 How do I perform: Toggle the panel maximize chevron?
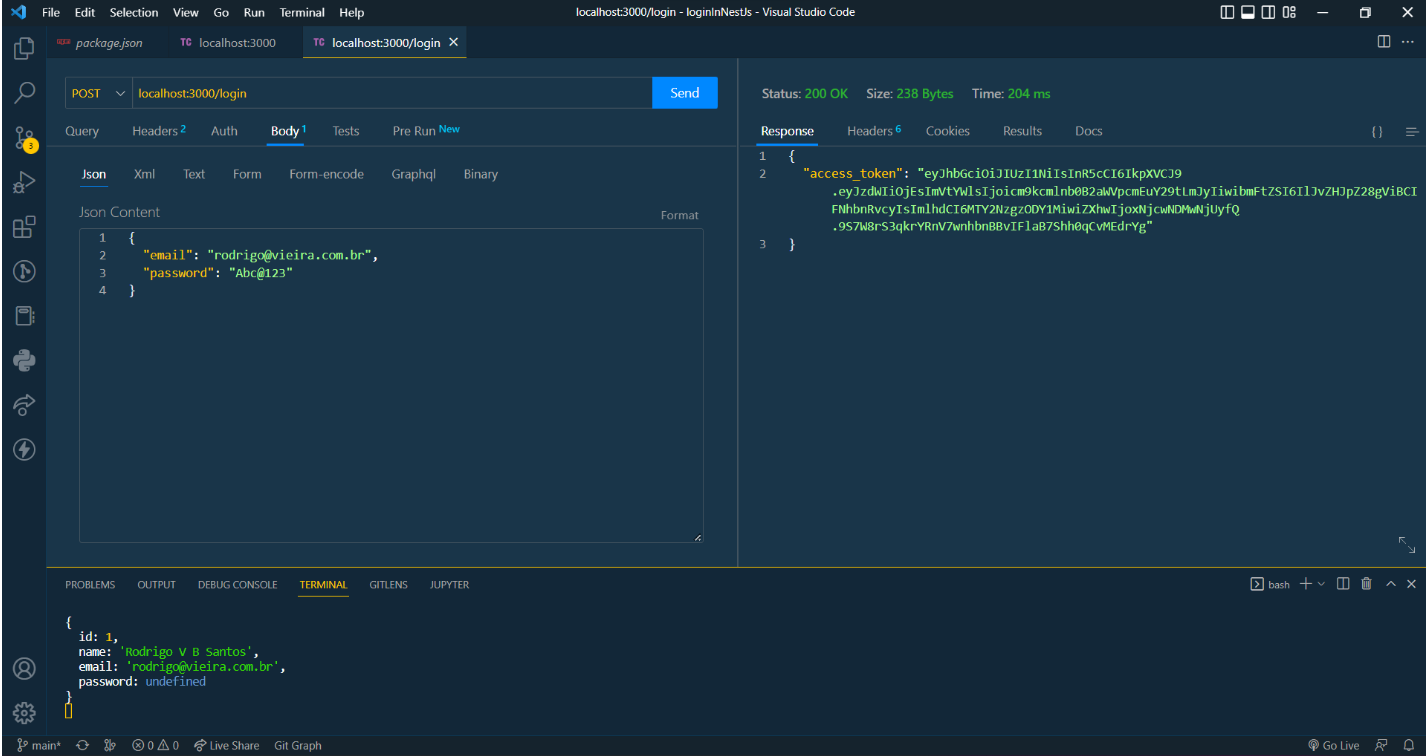point(1390,584)
